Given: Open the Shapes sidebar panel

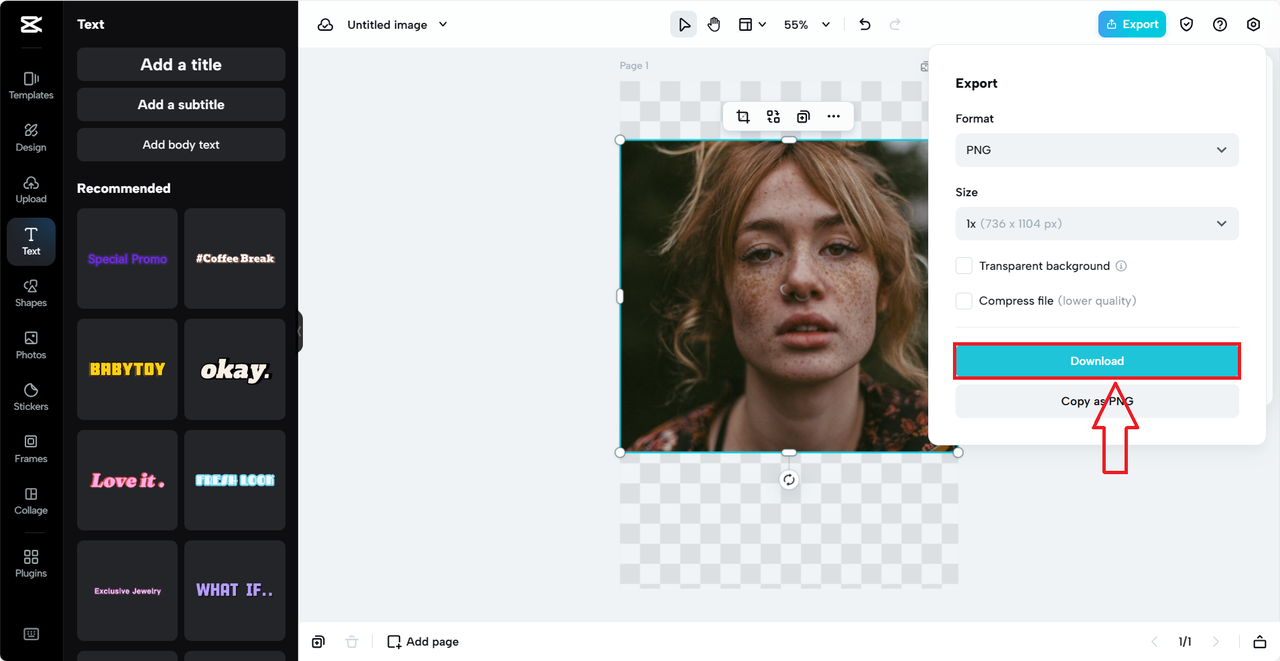Looking at the screenshot, I should pos(31,293).
